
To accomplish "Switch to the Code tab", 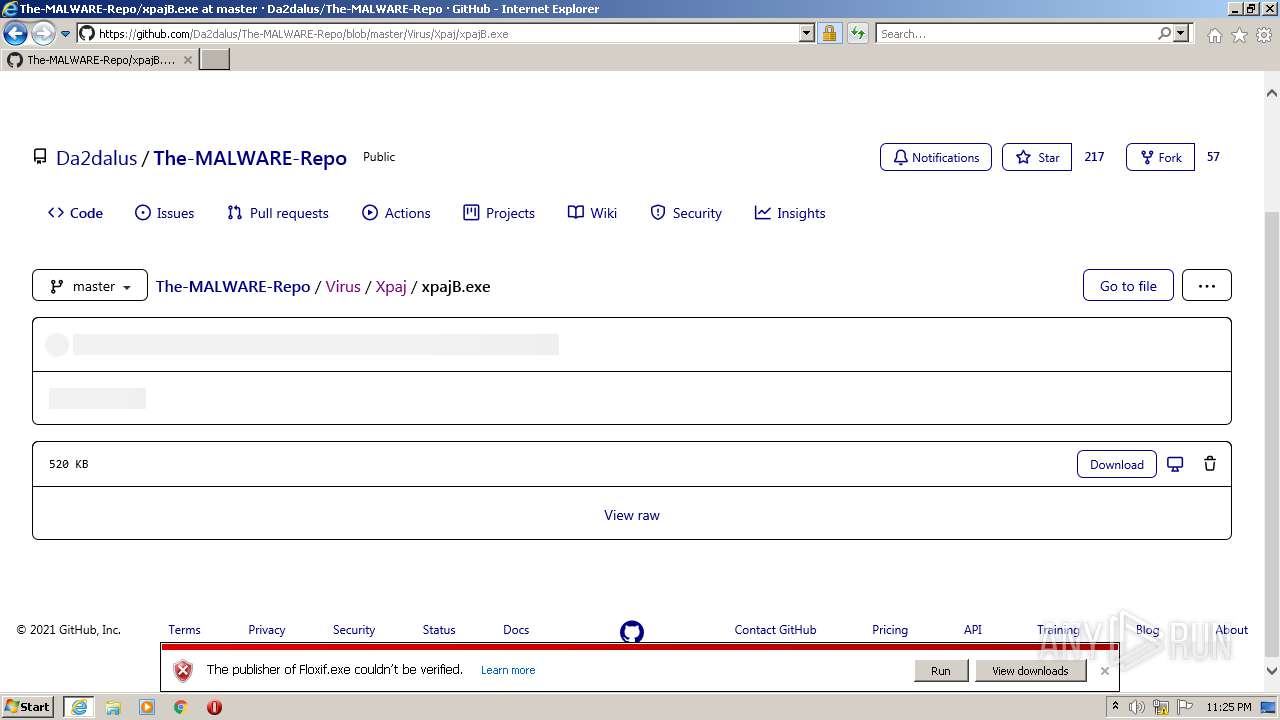I will 75,213.
